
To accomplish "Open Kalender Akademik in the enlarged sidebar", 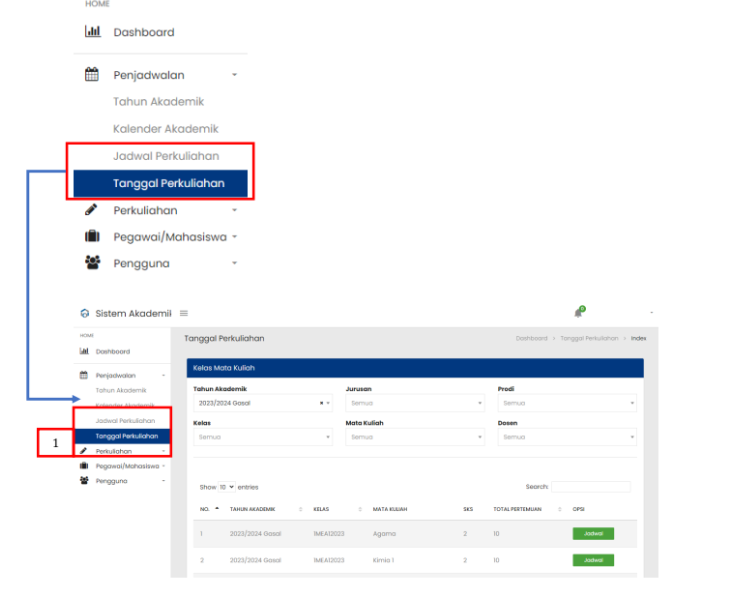I will pyautogui.click(x=165, y=129).
